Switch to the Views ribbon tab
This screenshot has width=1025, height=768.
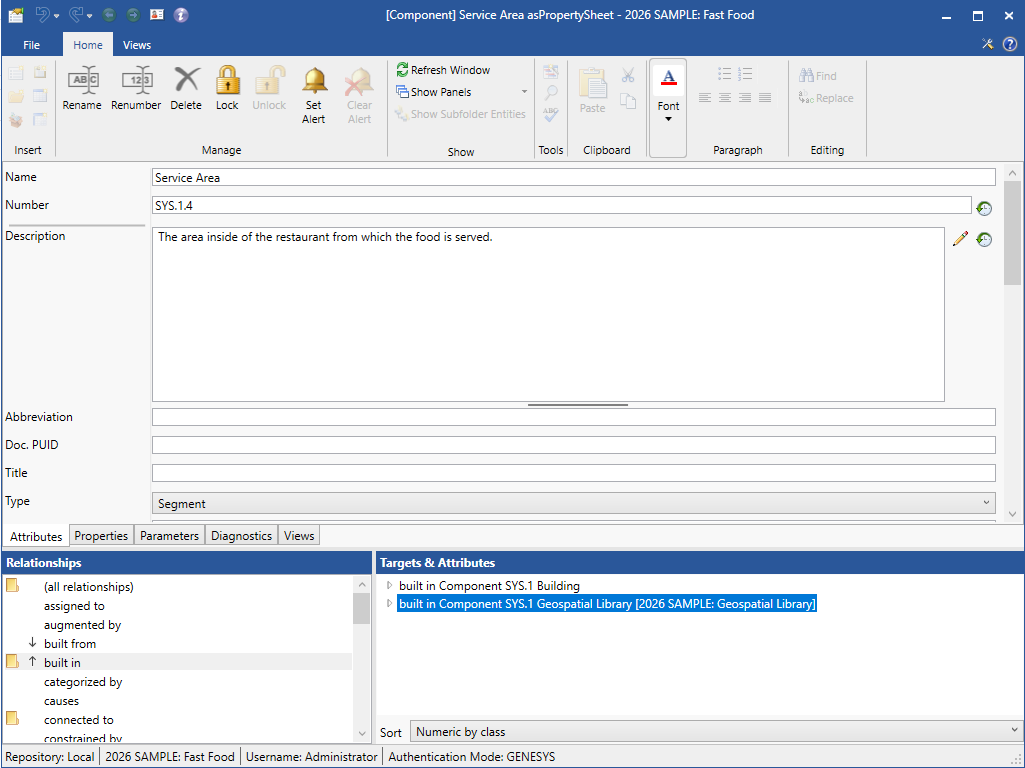tap(137, 45)
